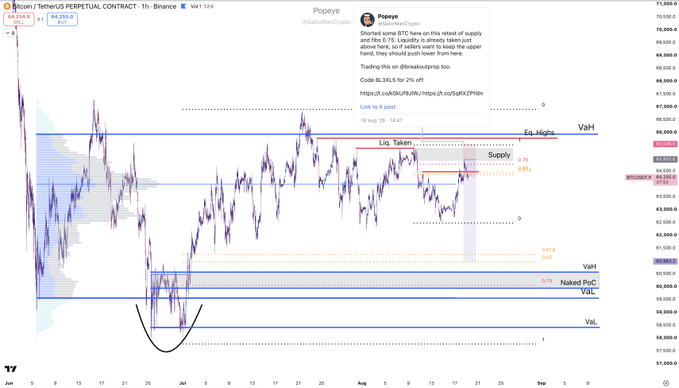
Task: Click the blue flag icon beside Binance
Action: (183, 6)
